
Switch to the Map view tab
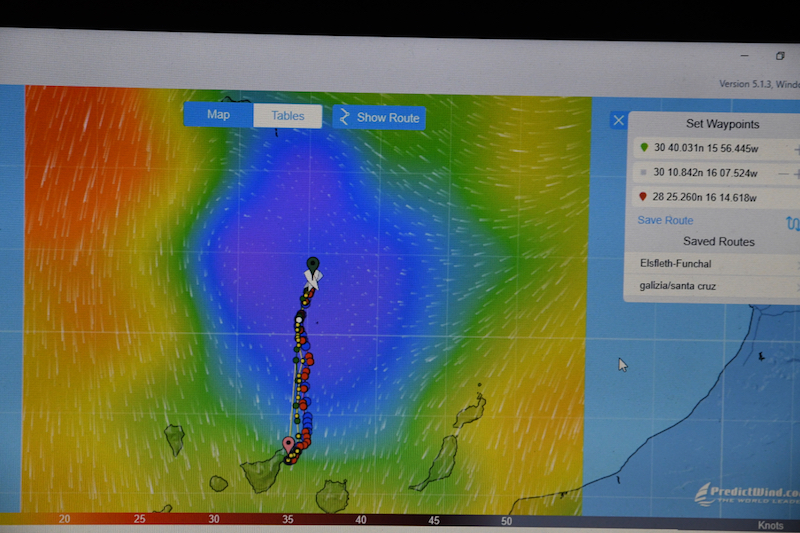click(x=218, y=114)
